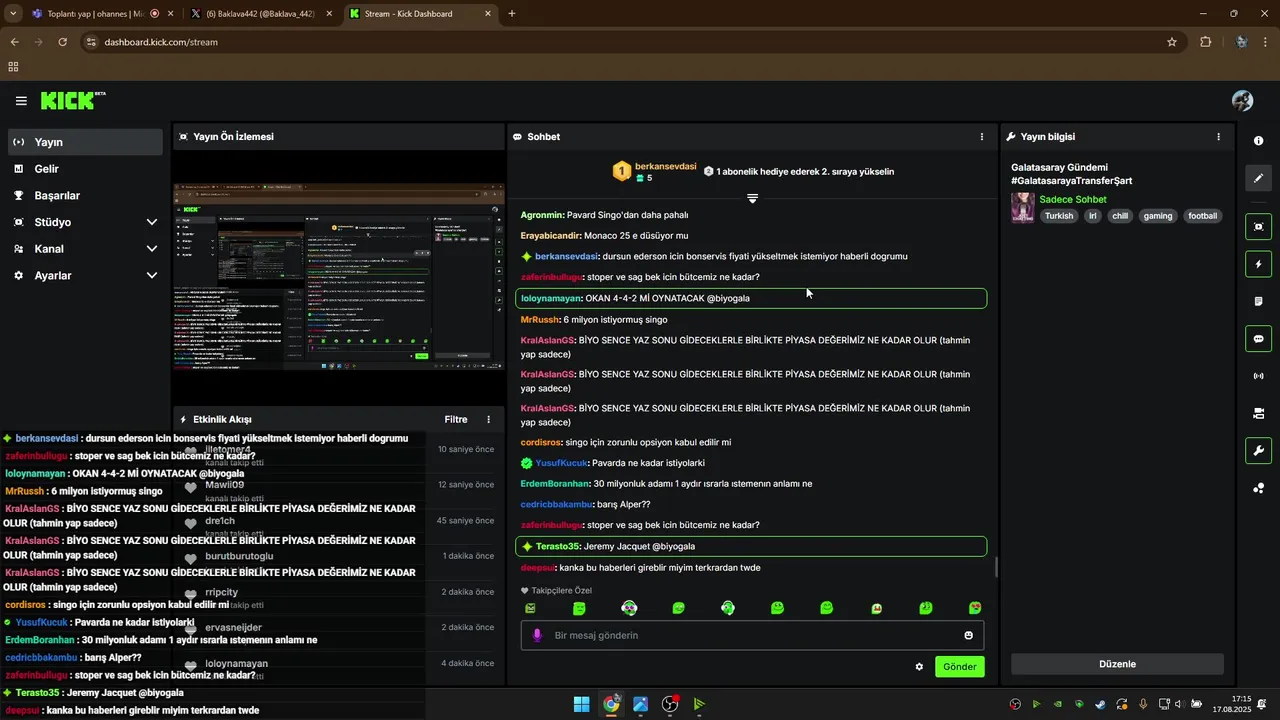The width and height of the screenshot is (1280, 720).
Task: Open OBS Studio from the taskbar
Action: 670,704
